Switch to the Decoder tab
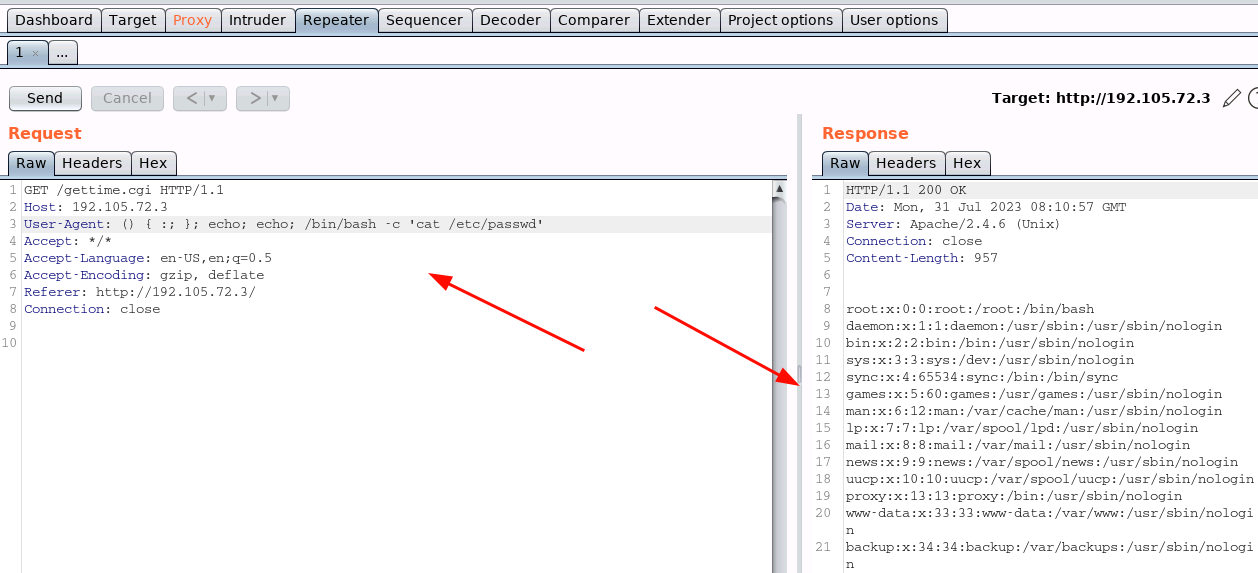1258x573 pixels. 510,20
